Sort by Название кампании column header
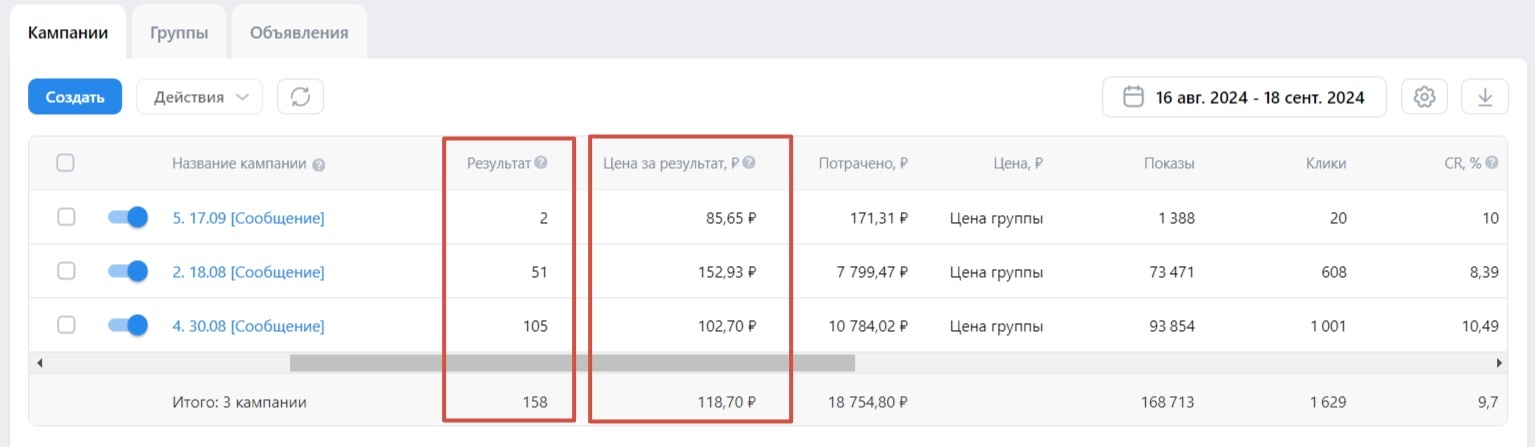 (x=239, y=164)
